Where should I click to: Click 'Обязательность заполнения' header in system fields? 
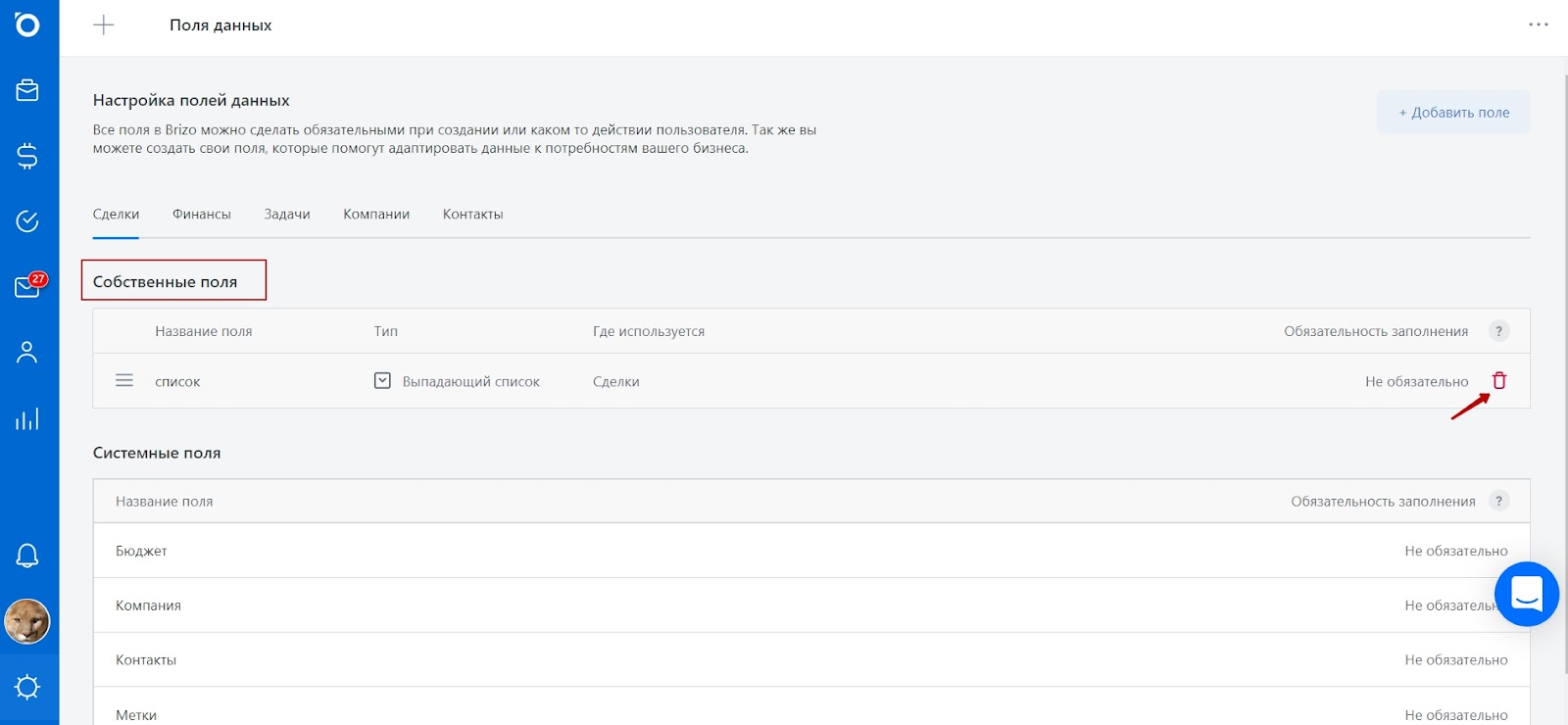(x=1383, y=502)
